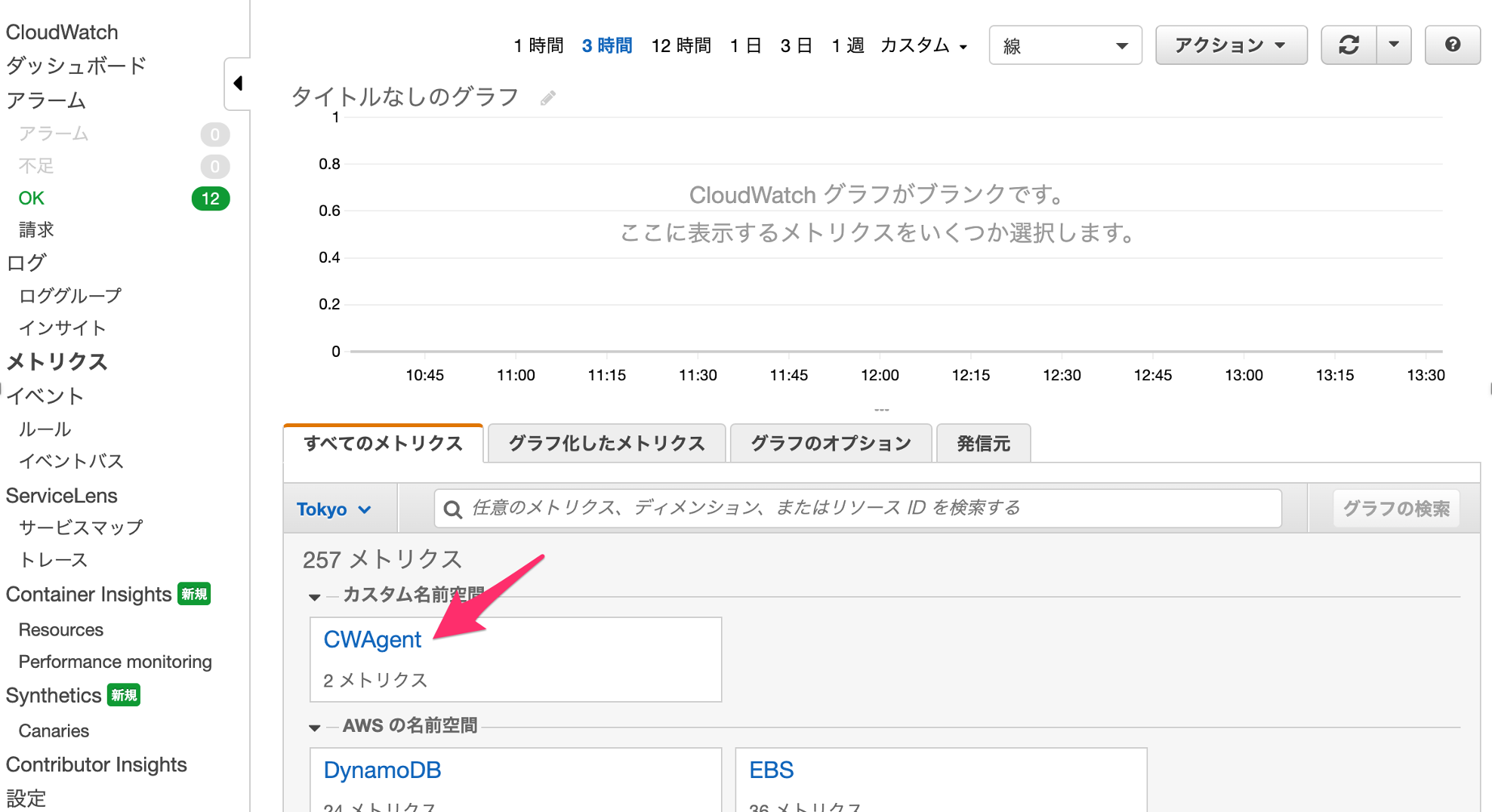Switch to the グラフ化したメトリクス tab
This screenshot has height=812, width=1492.
(x=606, y=443)
